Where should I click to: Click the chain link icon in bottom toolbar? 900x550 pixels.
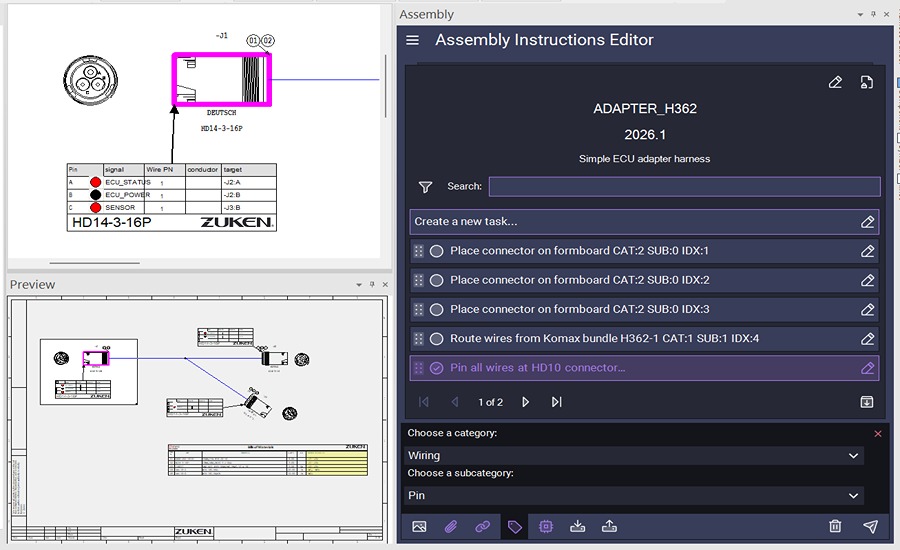coord(483,527)
